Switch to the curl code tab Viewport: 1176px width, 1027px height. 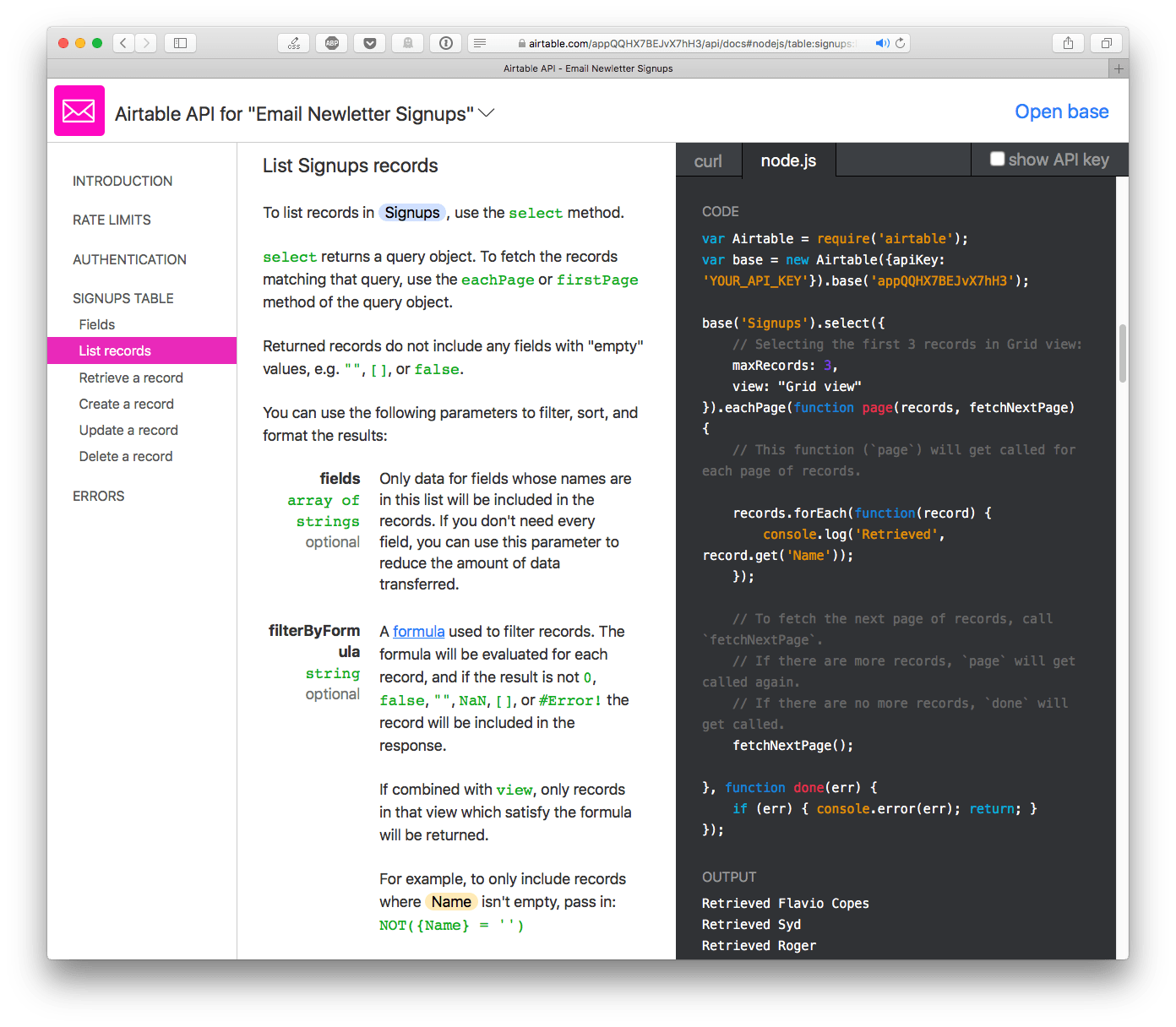click(708, 160)
